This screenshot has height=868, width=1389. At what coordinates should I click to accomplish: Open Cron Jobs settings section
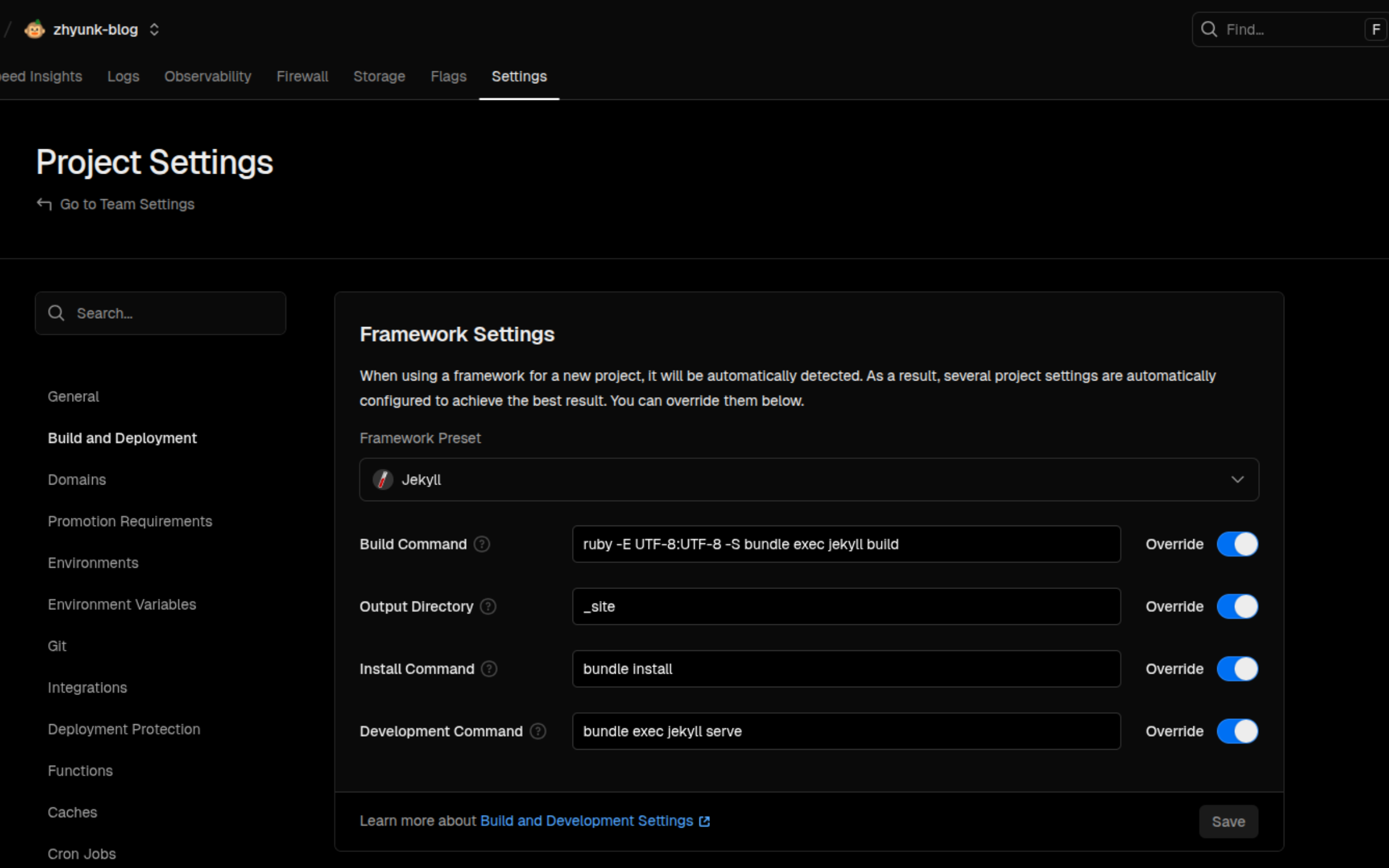(x=81, y=854)
